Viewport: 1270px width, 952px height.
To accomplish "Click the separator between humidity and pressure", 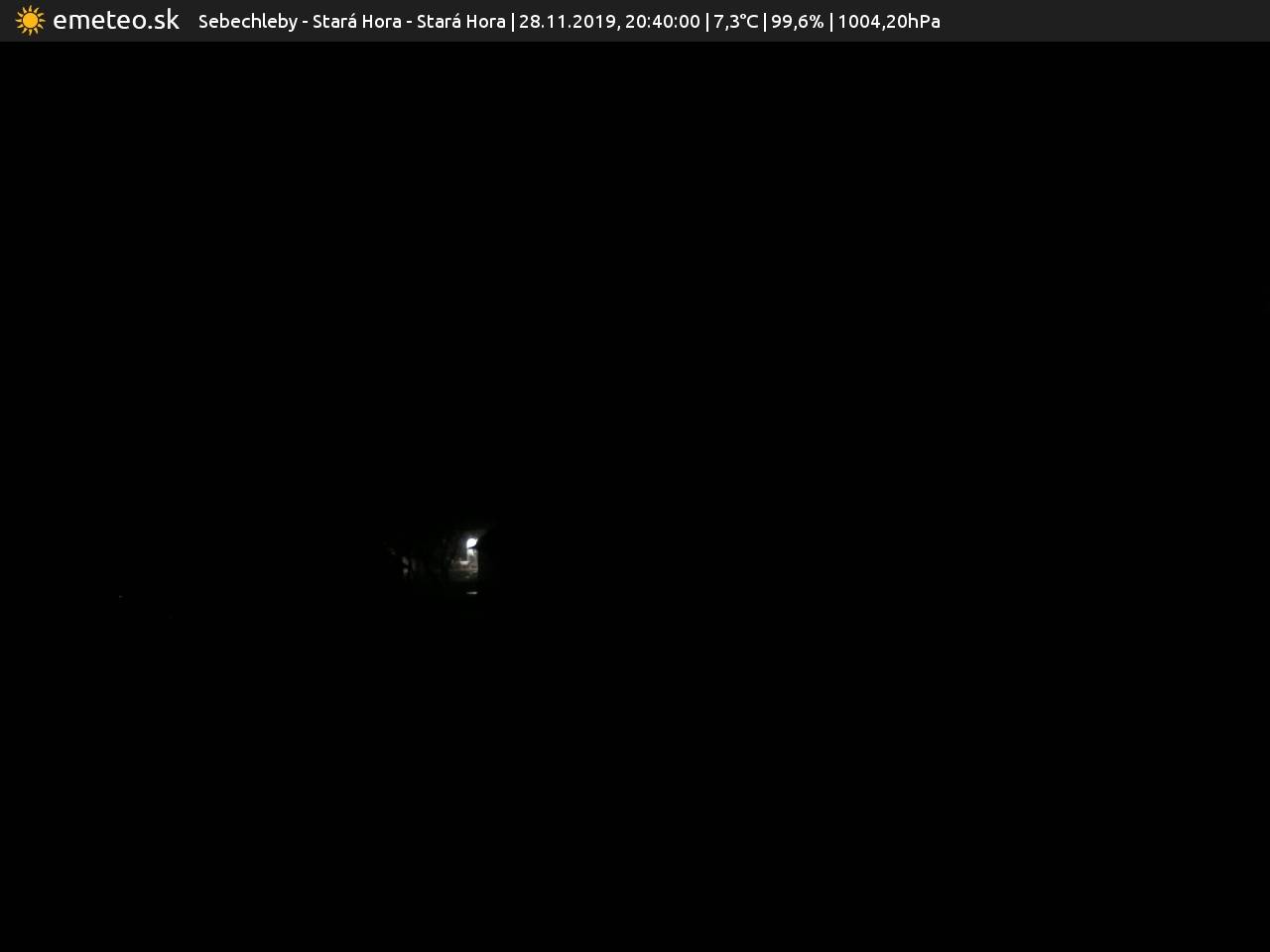I will pyautogui.click(x=830, y=22).
